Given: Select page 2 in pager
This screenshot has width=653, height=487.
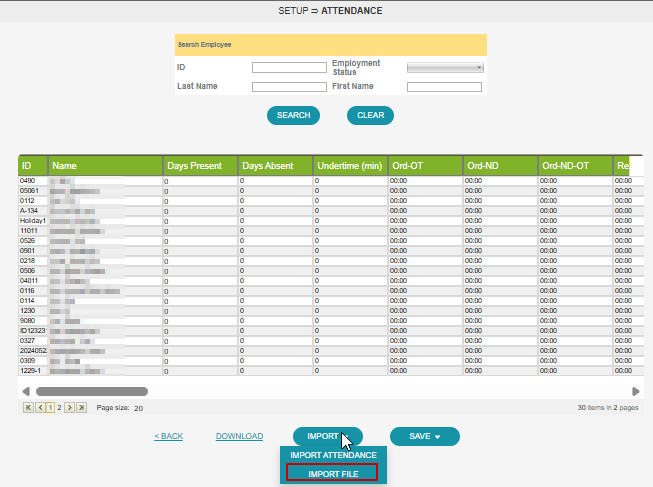Looking at the screenshot, I should tap(59, 407).
